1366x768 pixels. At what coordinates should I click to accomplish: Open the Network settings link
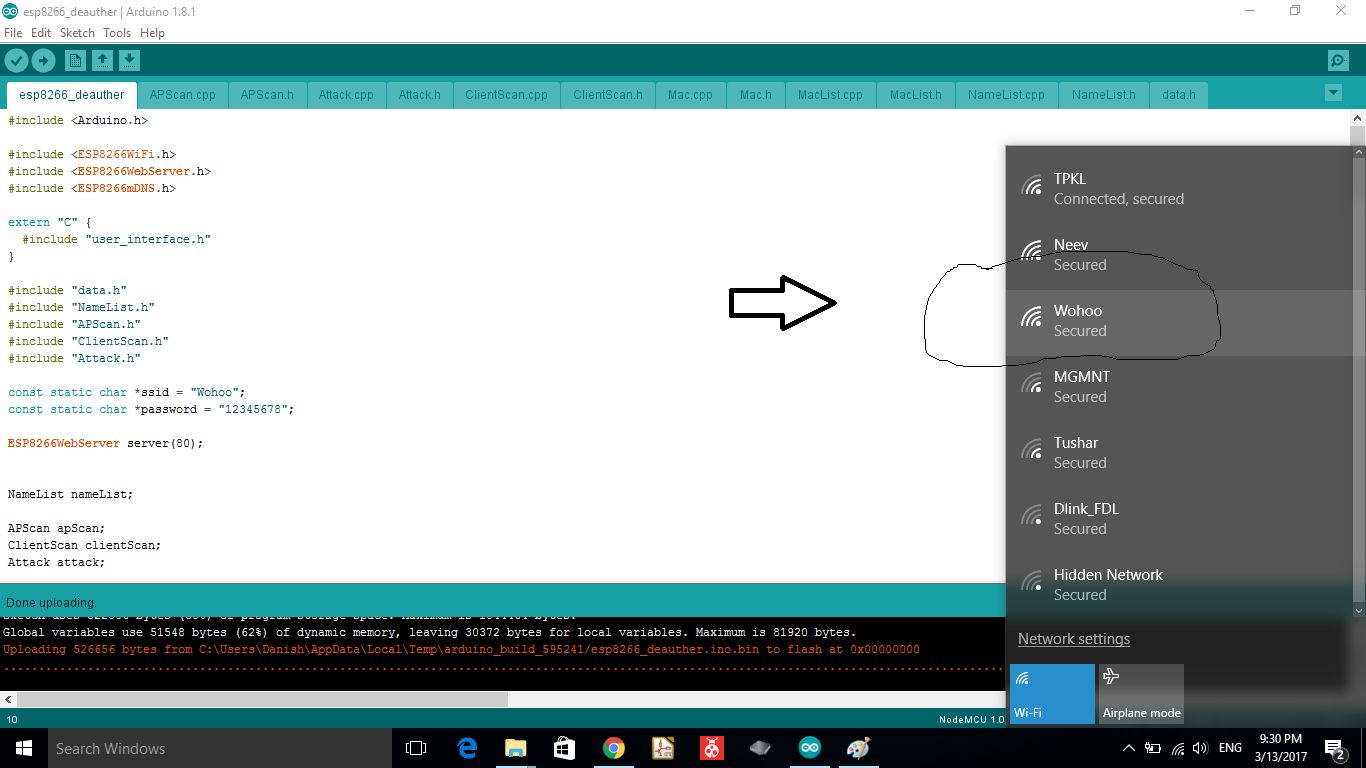coord(1074,639)
